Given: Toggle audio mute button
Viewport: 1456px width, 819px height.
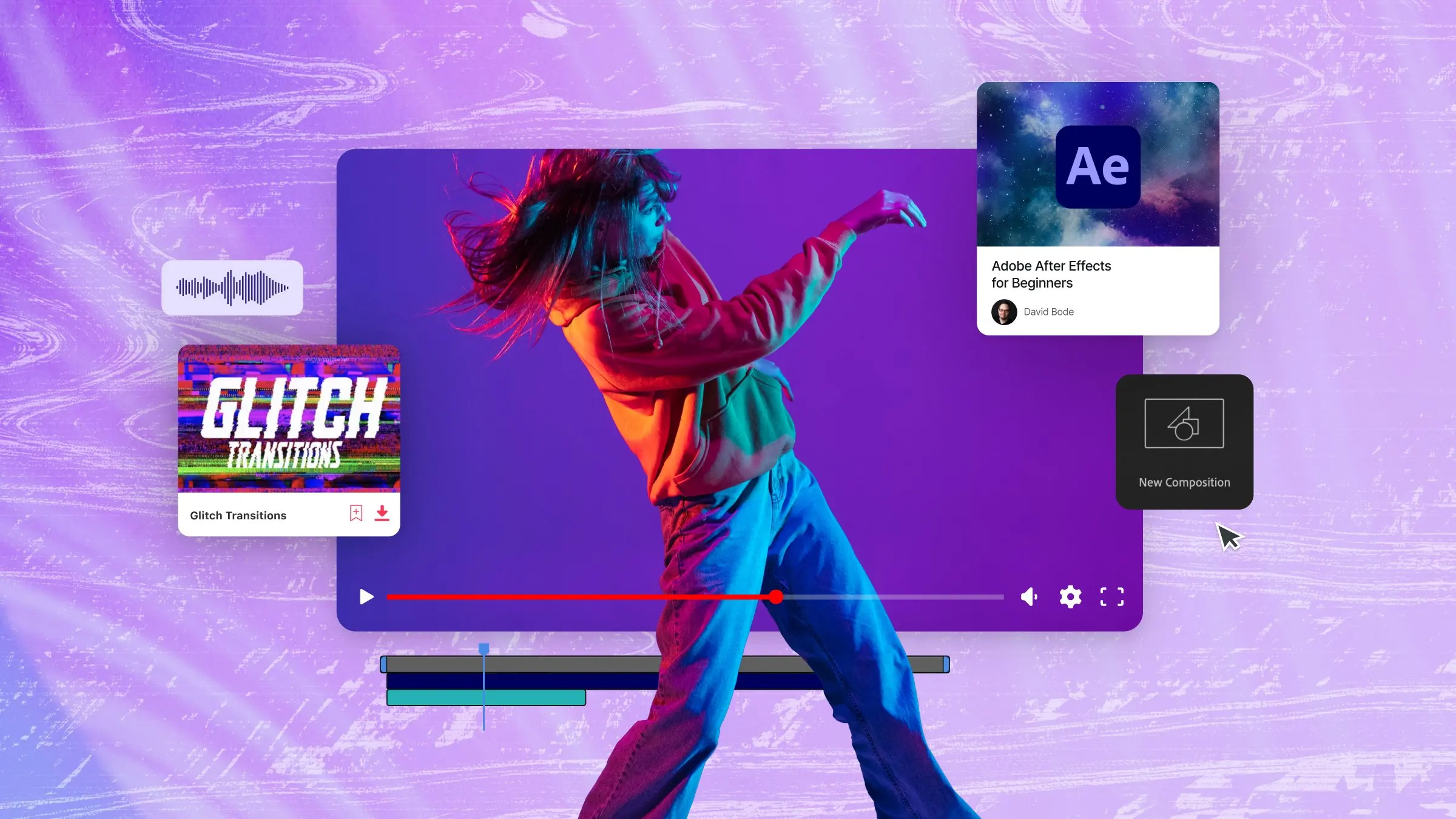Looking at the screenshot, I should pos(1028,598).
